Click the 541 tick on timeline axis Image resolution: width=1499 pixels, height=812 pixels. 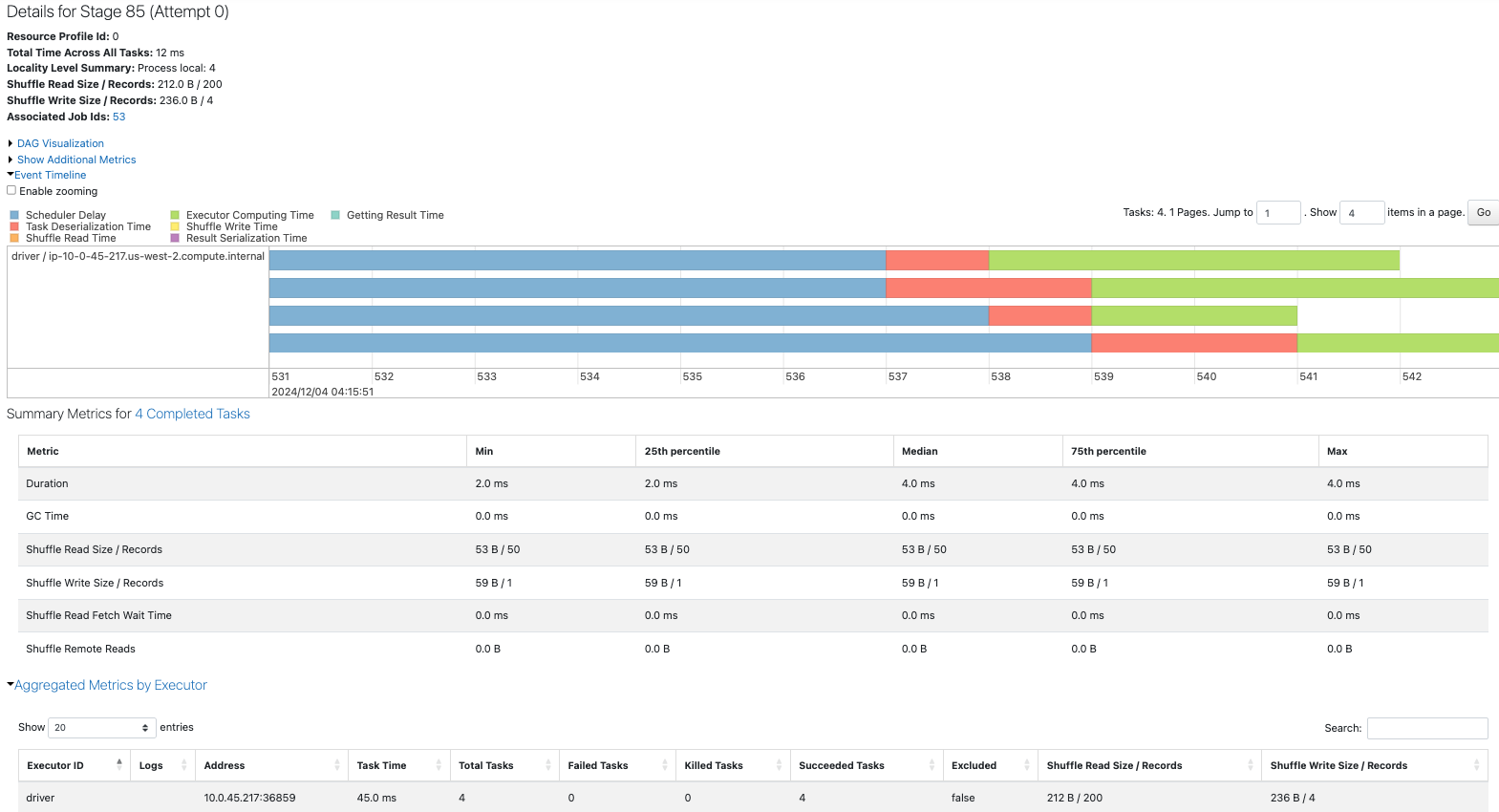click(1309, 376)
